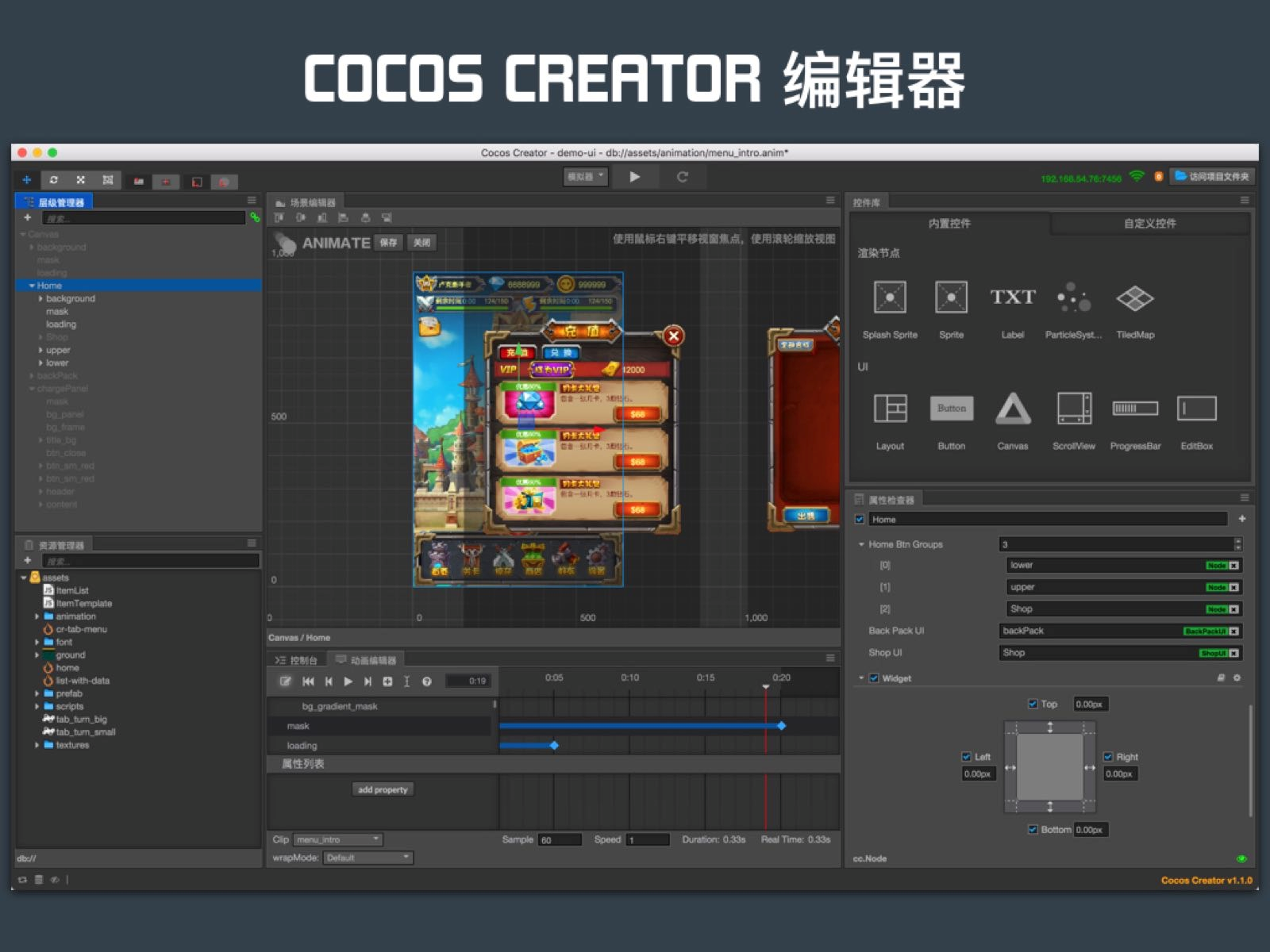Run the preview play button
This screenshot has width=1270, height=952.
point(634,177)
